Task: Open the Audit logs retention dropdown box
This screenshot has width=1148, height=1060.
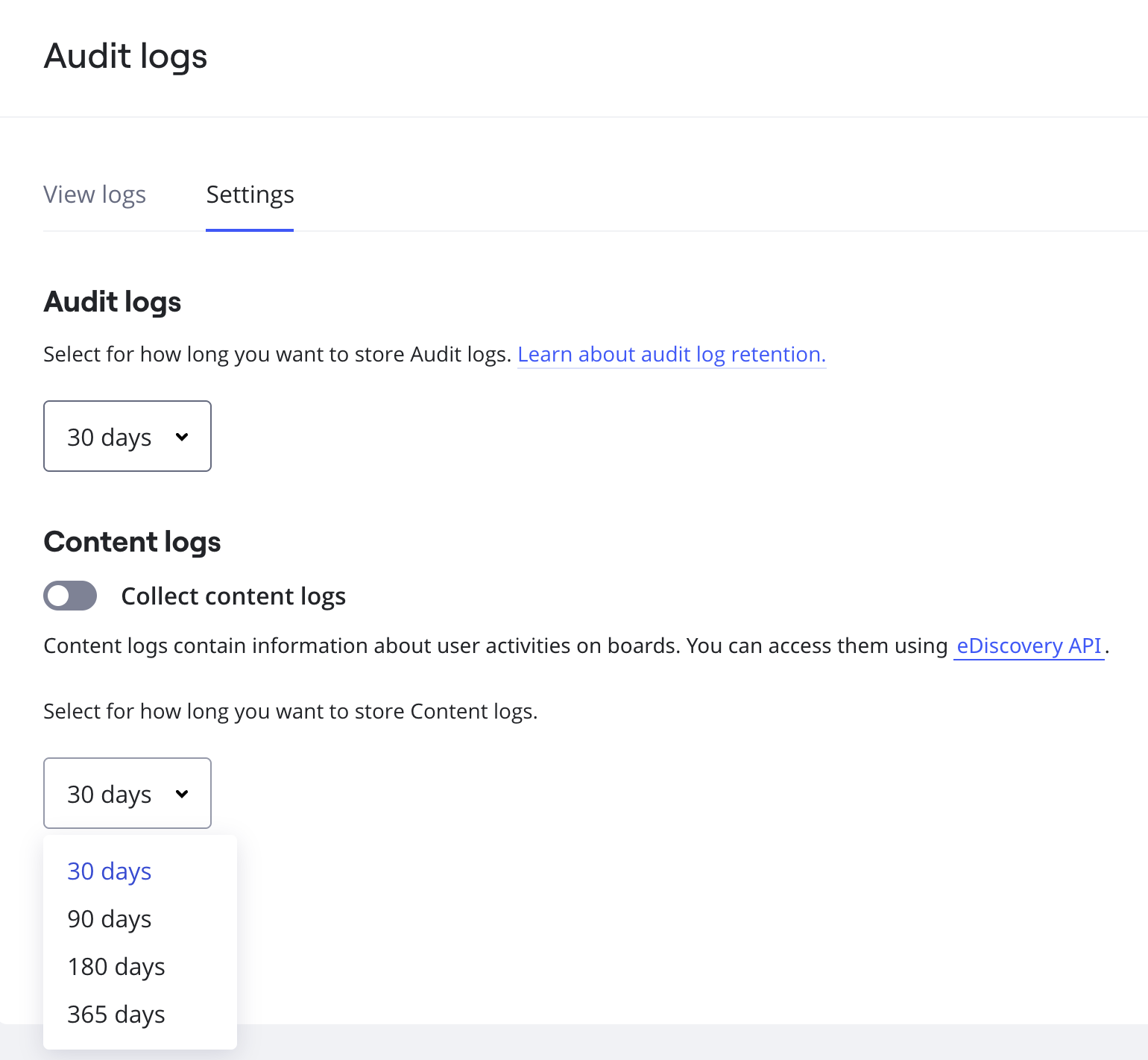Action: pyautogui.click(x=127, y=436)
